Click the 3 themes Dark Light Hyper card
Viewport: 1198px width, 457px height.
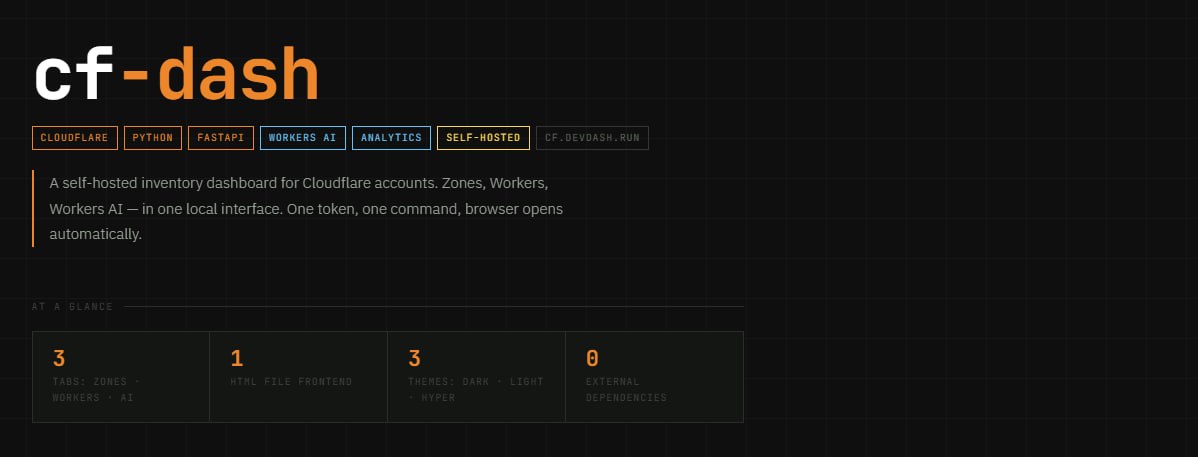click(x=477, y=377)
